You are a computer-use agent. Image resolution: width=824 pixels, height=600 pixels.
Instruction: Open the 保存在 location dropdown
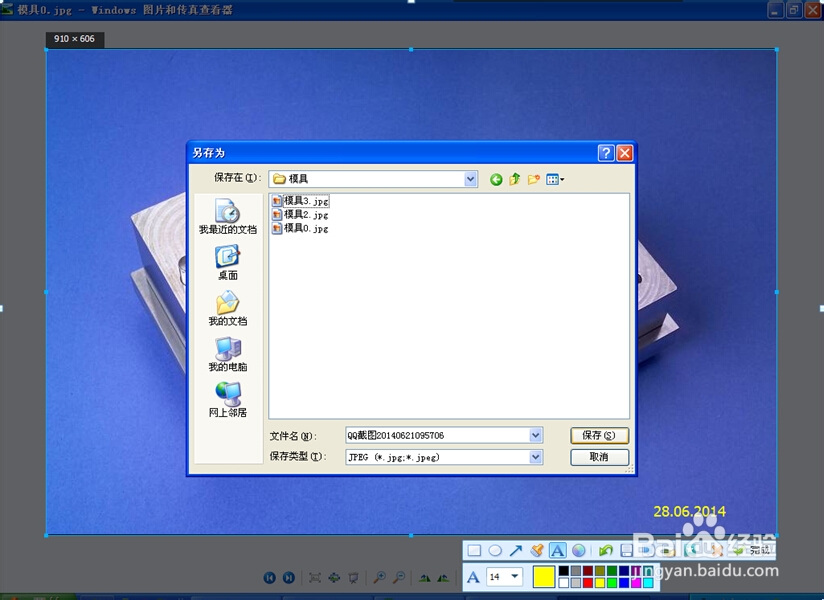[x=469, y=178]
